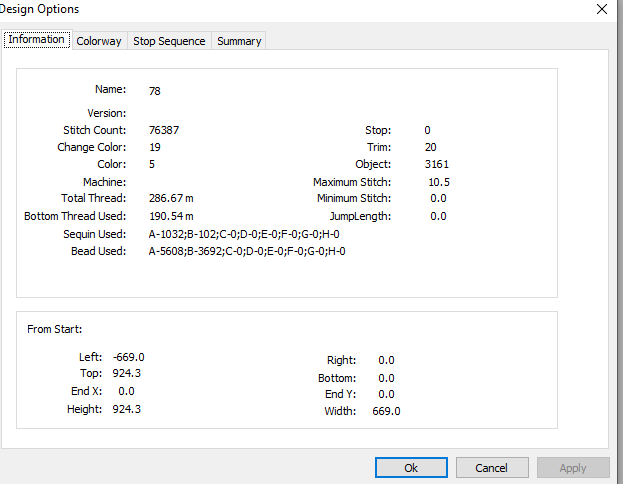Switch to the Summary tab
Image resolution: width=623 pixels, height=484 pixels.
pos(239,41)
